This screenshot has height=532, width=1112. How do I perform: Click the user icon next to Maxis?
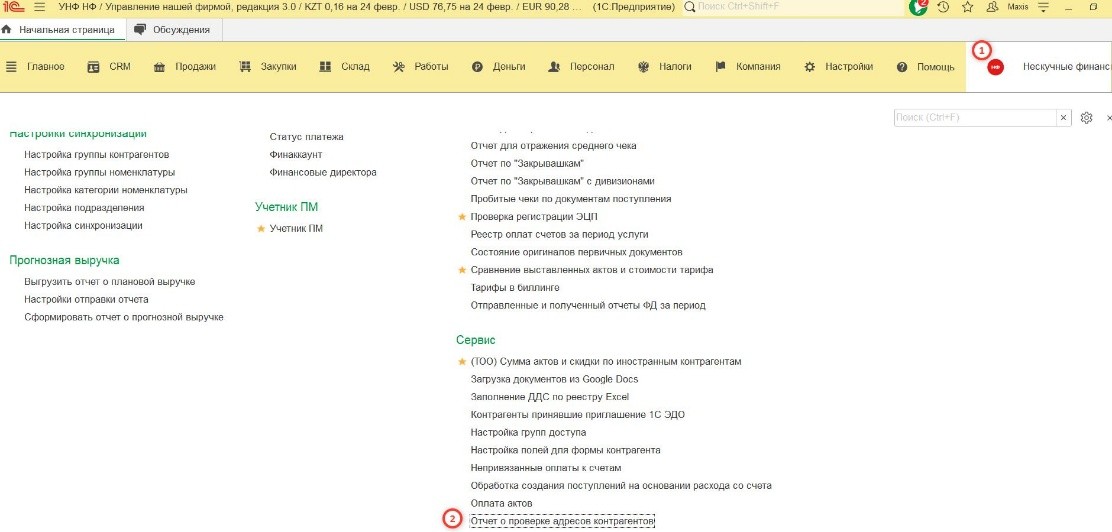point(993,7)
